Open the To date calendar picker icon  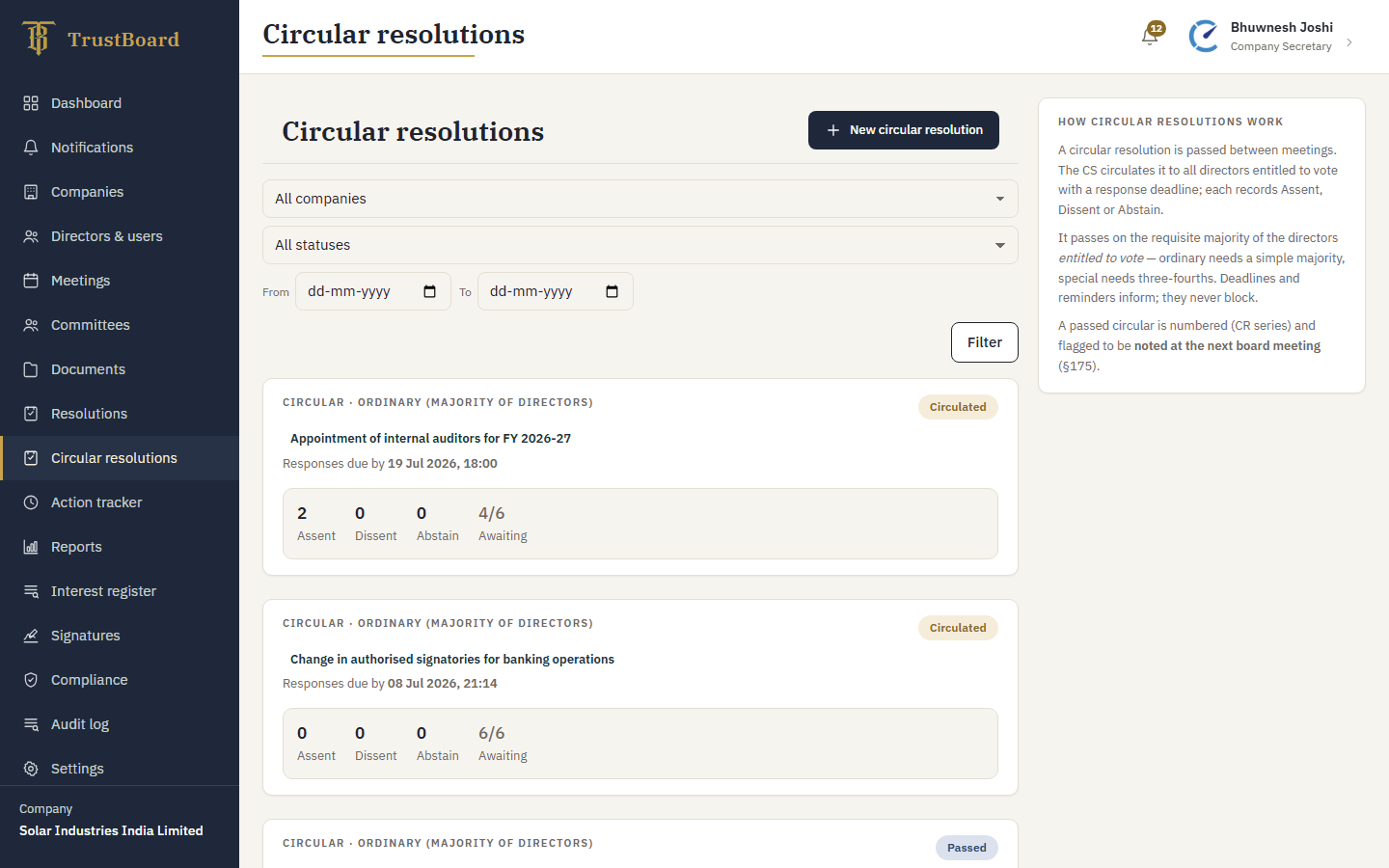click(613, 291)
